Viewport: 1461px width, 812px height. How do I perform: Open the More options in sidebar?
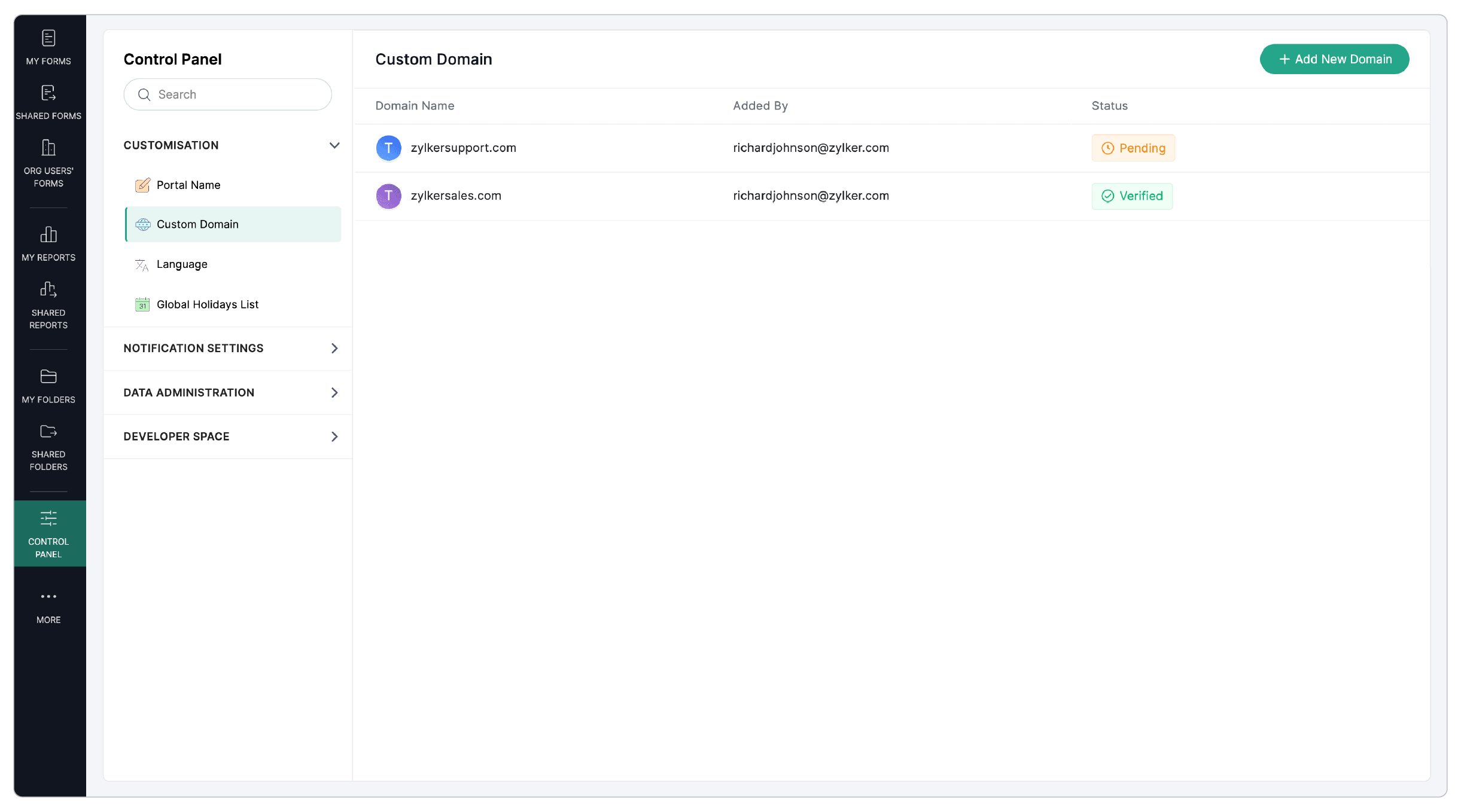tap(48, 604)
